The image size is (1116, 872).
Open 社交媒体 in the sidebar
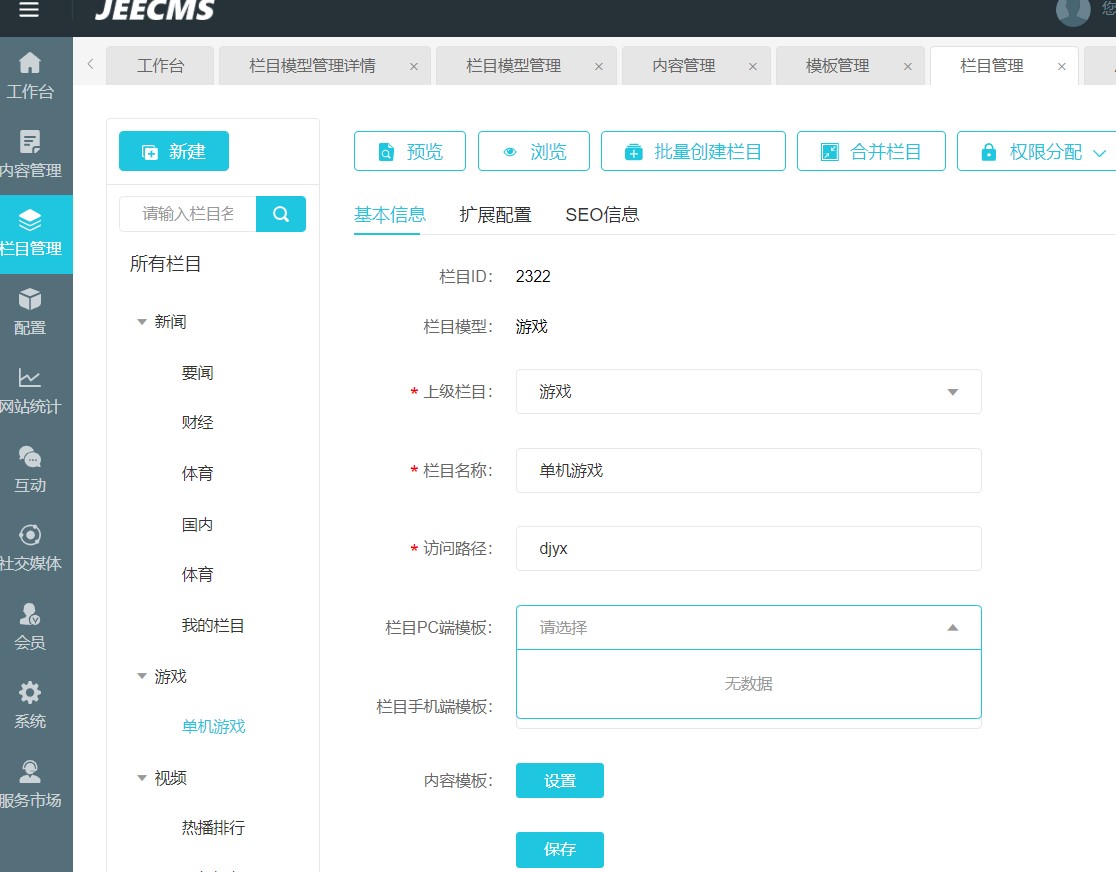[30, 536]
